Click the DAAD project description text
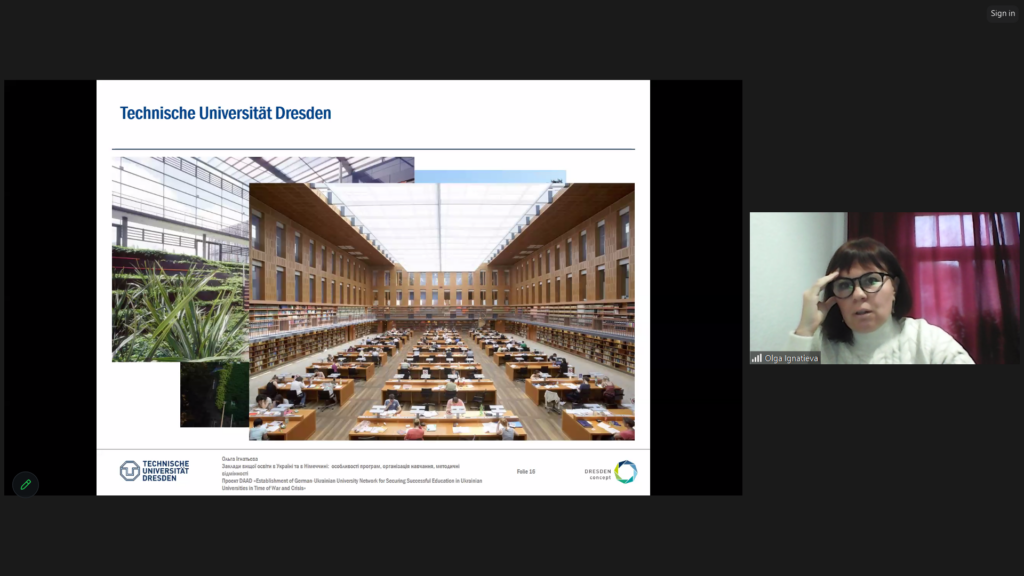 click(x=352, y=484)
